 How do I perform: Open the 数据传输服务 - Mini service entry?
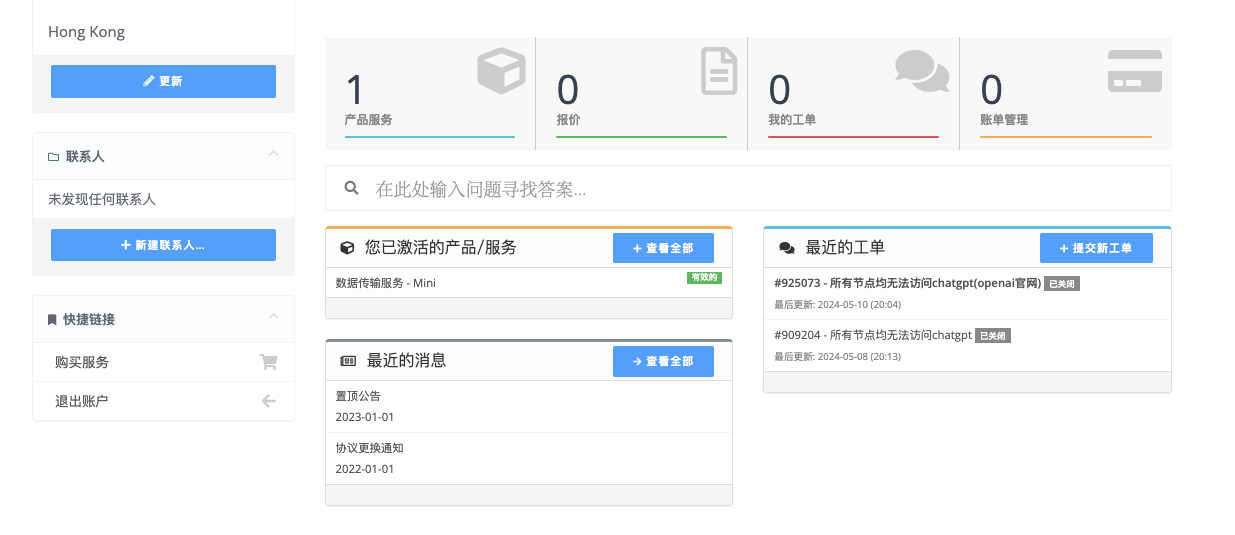tap(386, 283)
